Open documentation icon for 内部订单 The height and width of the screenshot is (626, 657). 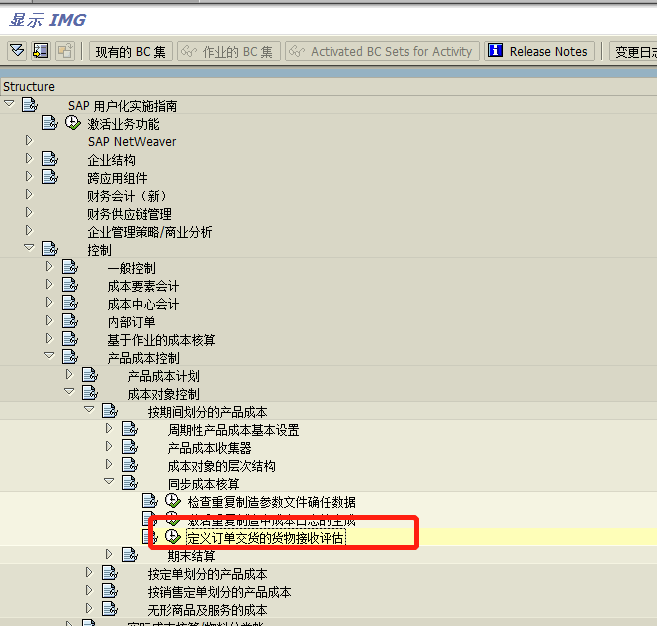click(70, 321)
